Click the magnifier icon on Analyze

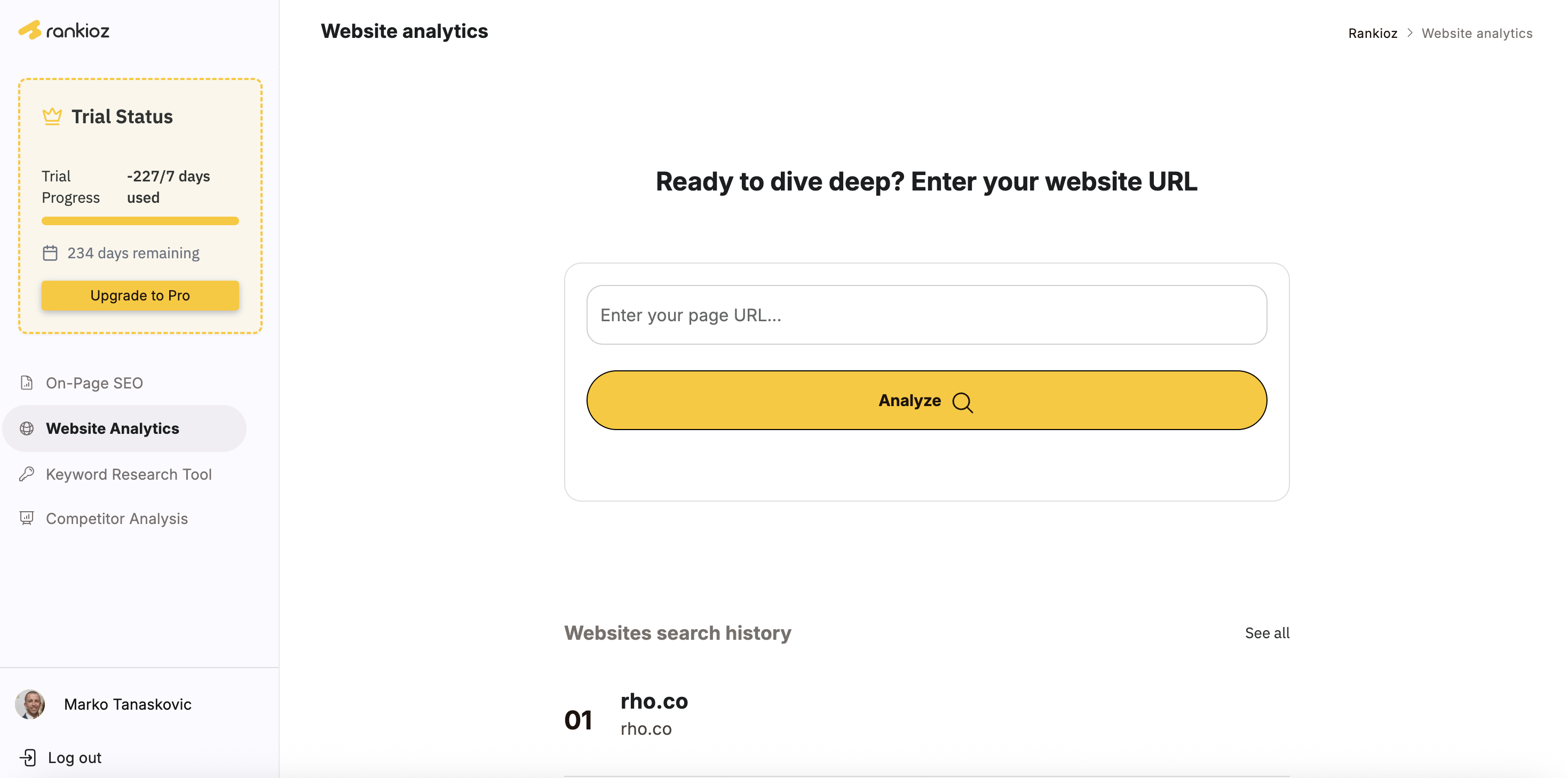coord(962,402)
